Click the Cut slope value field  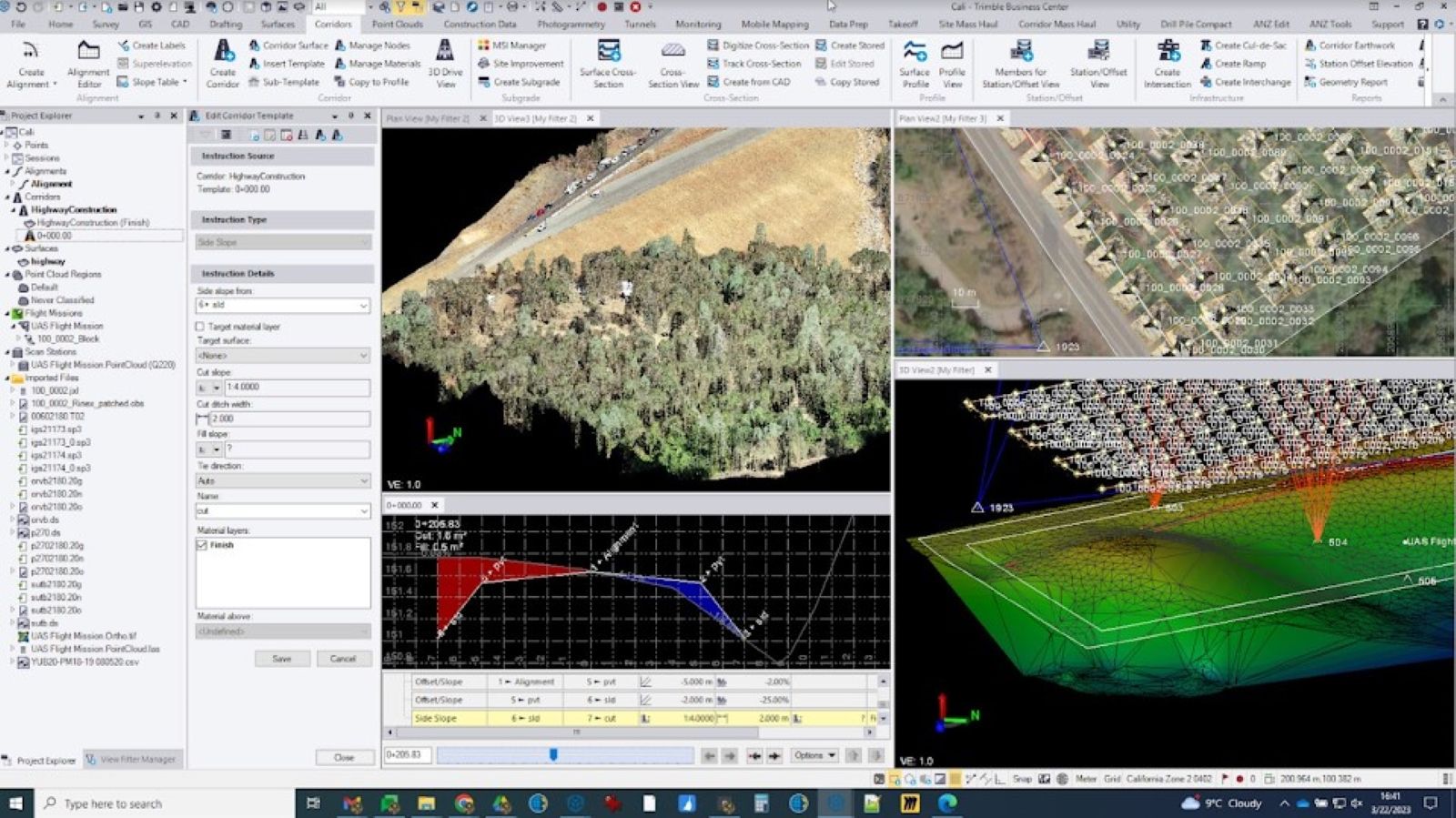[x=297, y=388]
